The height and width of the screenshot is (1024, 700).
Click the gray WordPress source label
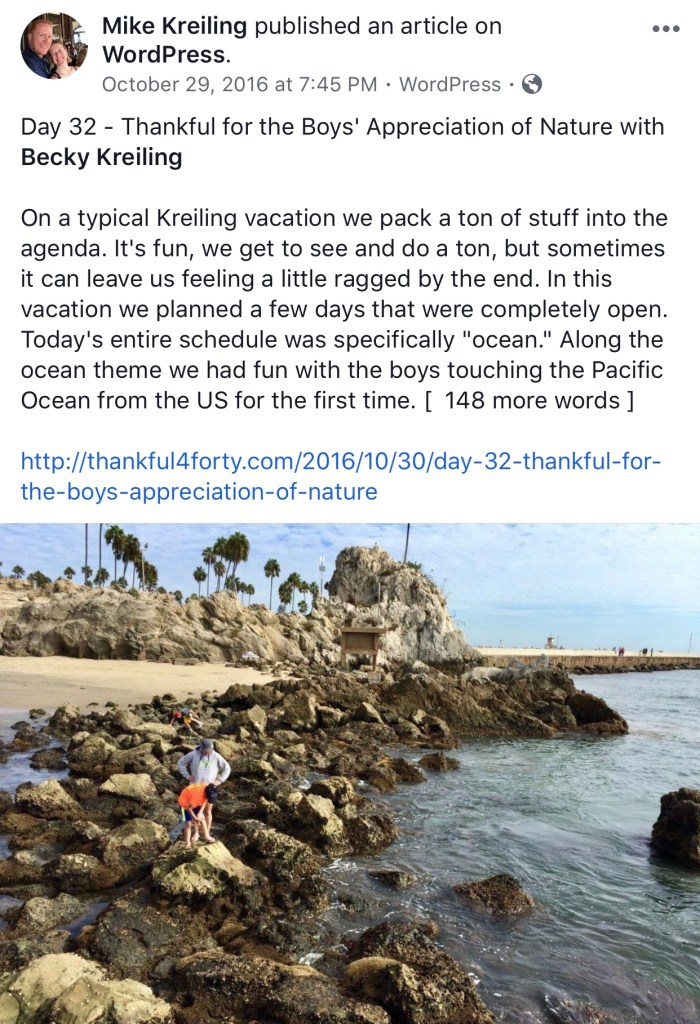[450, 85]
